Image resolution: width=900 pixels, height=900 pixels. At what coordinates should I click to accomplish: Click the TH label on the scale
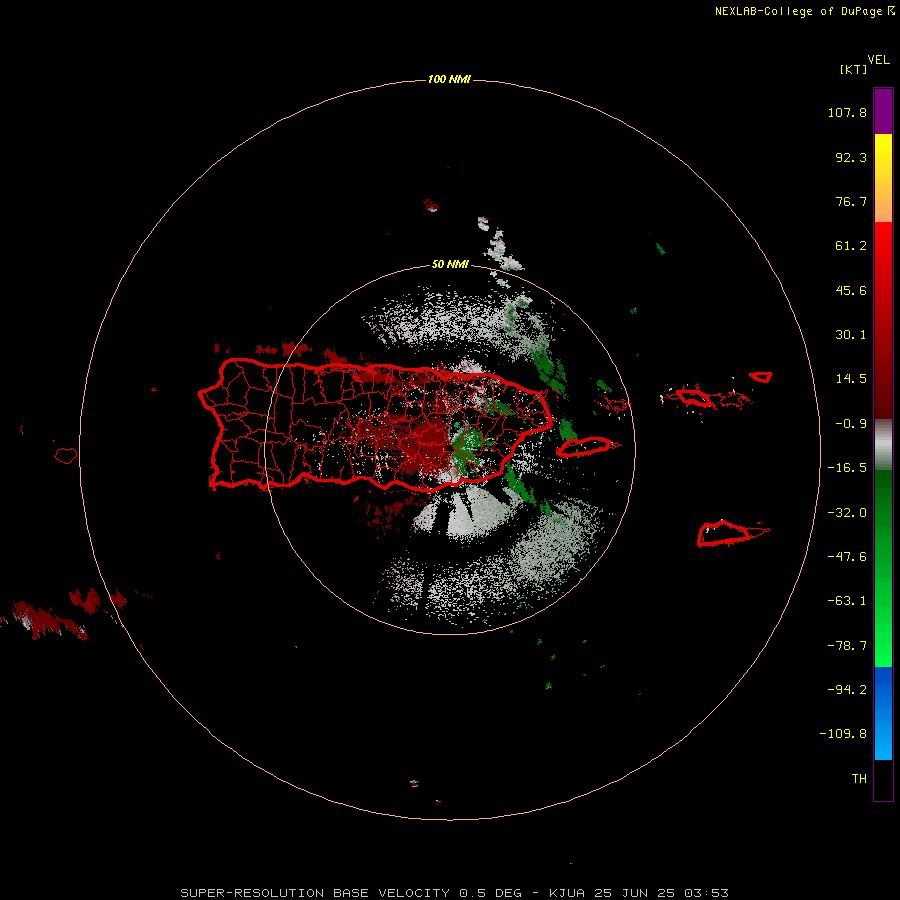(x=859, y=778)
